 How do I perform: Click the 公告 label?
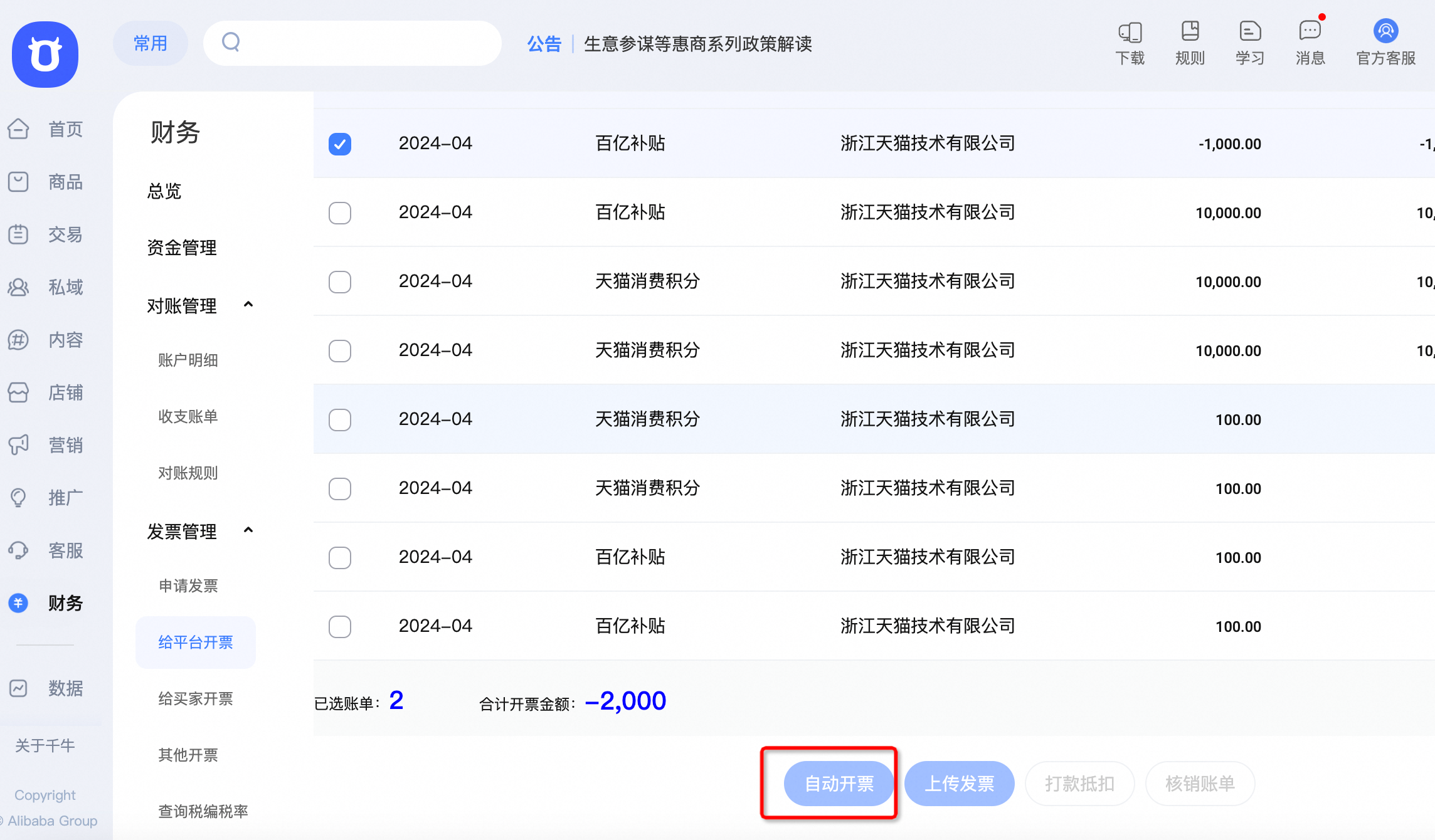coord(544,44)
